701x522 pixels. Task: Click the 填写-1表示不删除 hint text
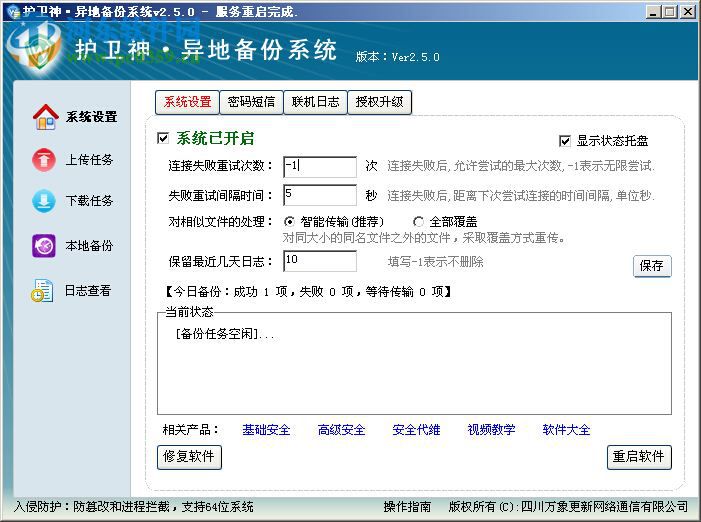pyautogui.click(x=435, y=262)
